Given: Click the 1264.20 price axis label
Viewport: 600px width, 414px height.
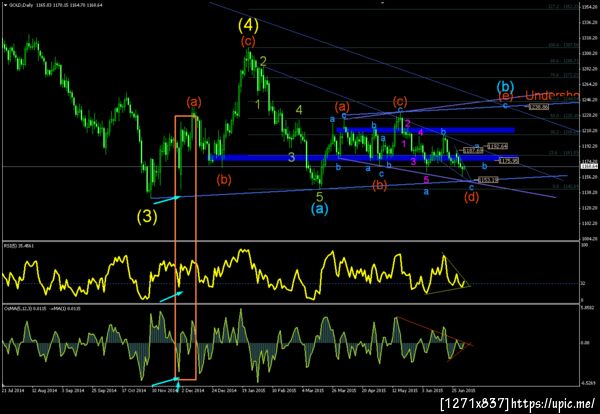Looking at the screenshot, I should tap(588, 84).
